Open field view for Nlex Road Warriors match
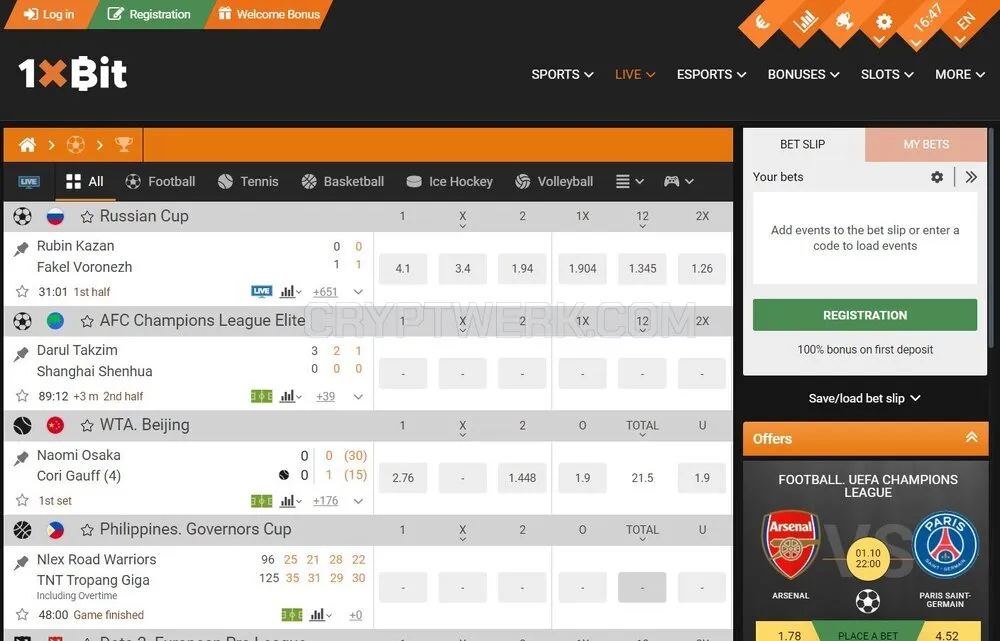Screen dimensions: 1000x641 292,615
